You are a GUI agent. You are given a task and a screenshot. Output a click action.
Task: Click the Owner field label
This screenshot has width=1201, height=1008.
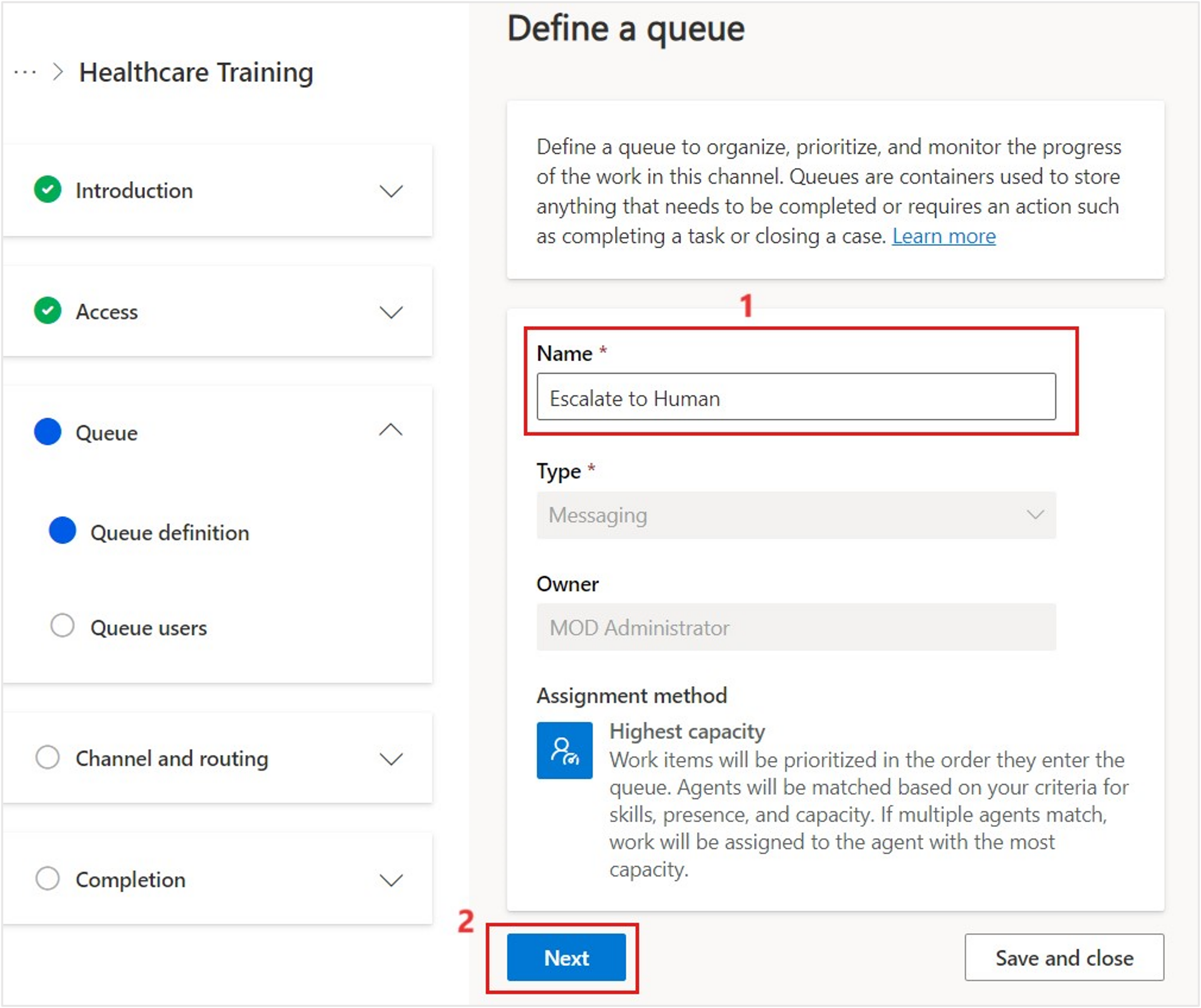tap(567, 584)
